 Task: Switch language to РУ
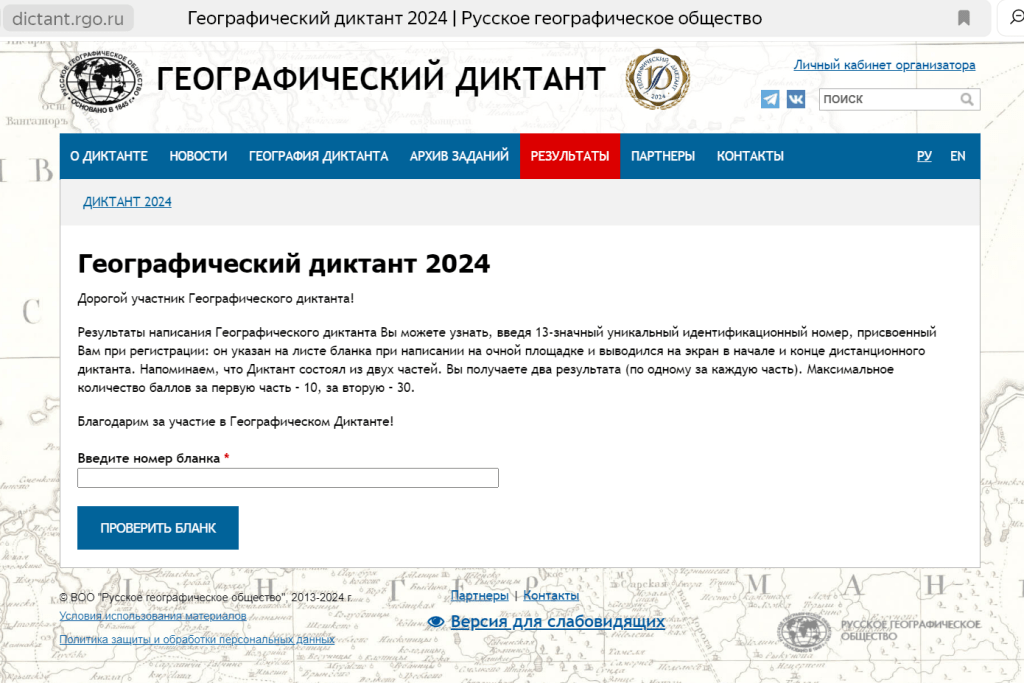click(x=924, y=156)
